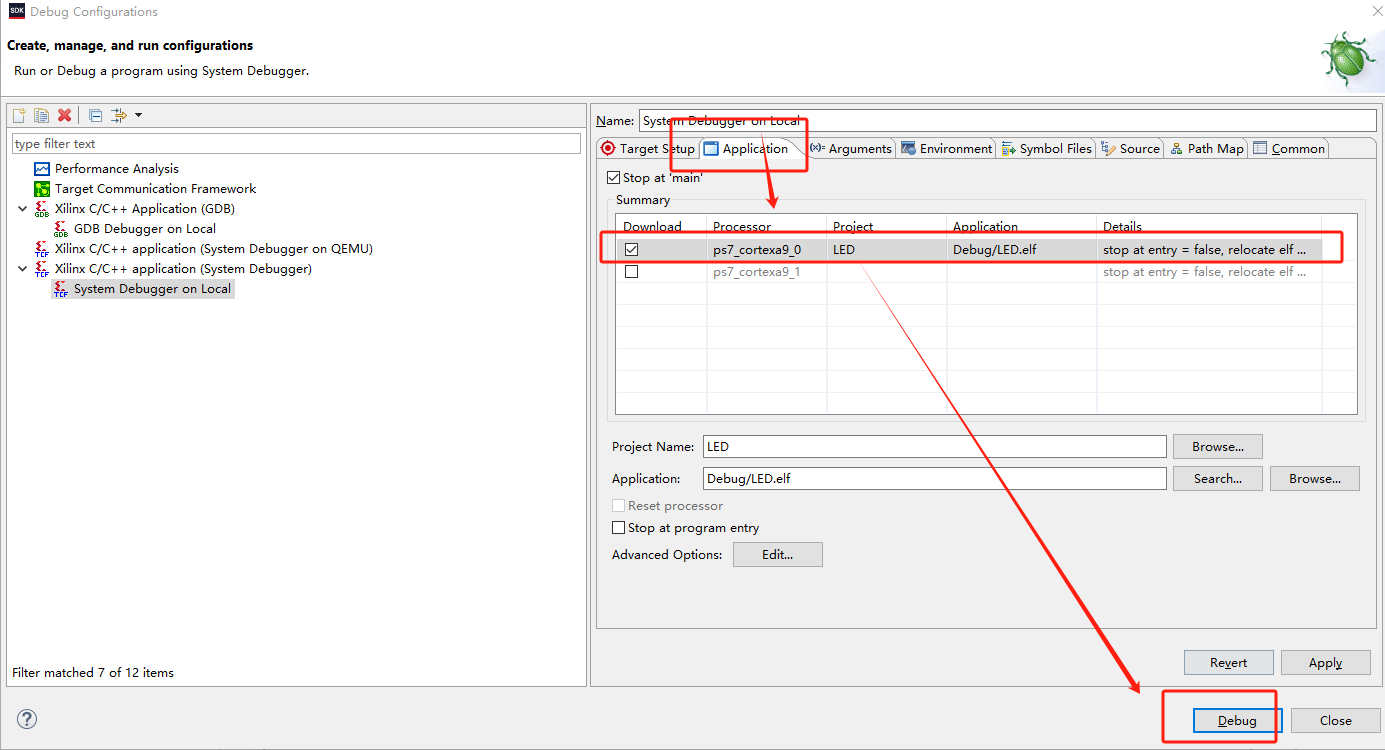
Task: Check Download for ps7_cortexa9_1
Action: tap(631, 272)
